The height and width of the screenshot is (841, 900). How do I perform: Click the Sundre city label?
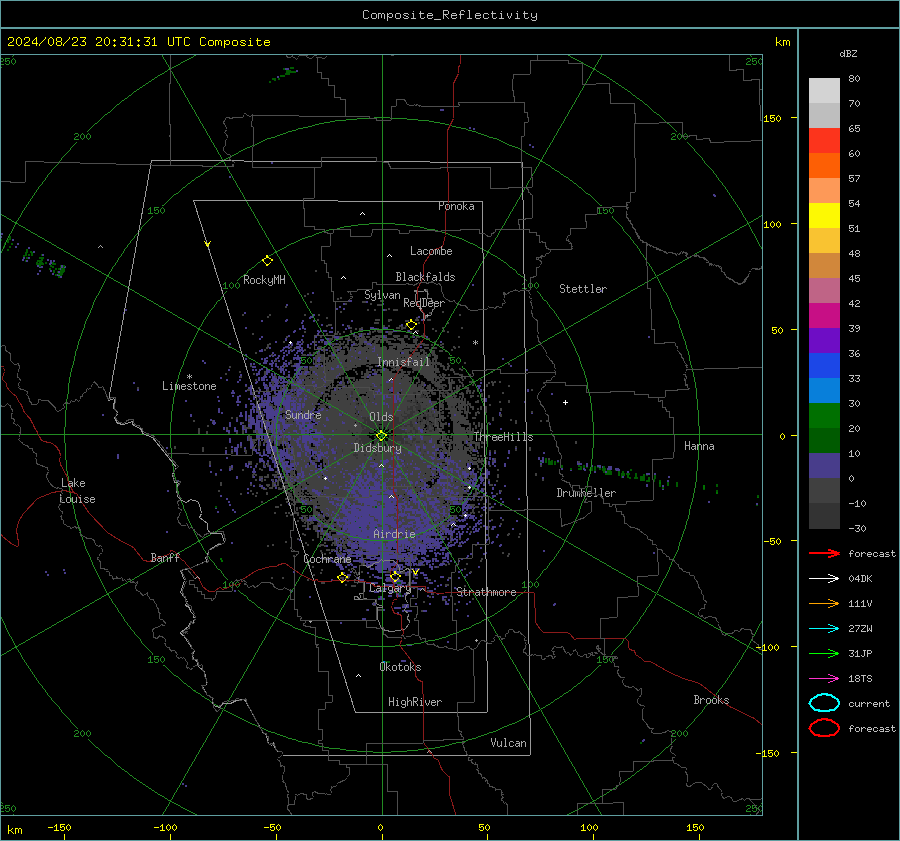point(303,414)
